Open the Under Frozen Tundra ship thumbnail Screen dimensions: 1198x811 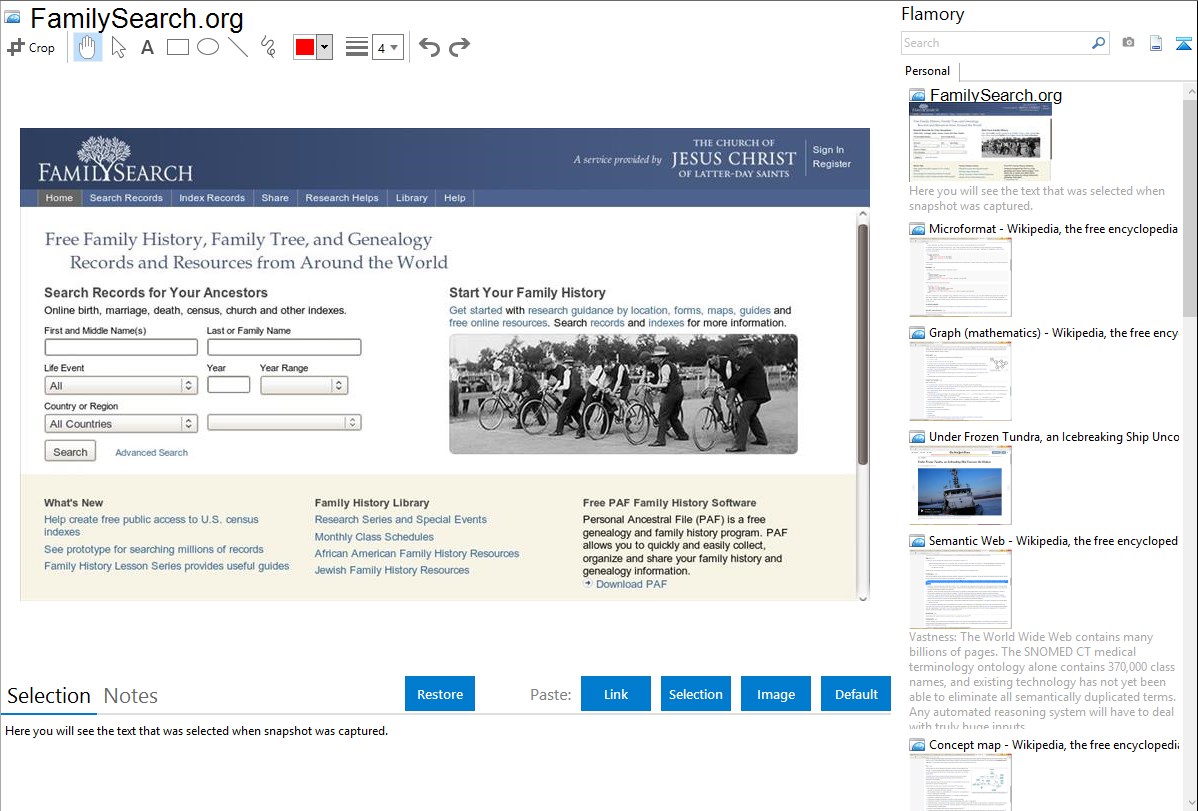click(960, 486)
